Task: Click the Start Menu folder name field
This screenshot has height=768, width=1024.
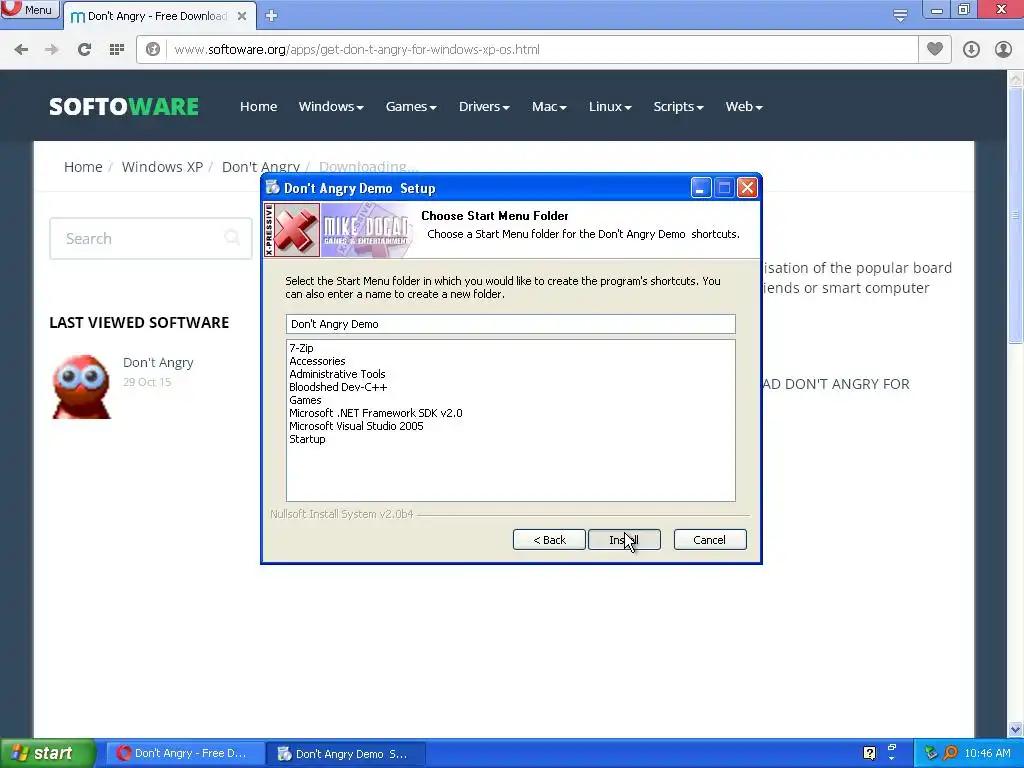Action: tap(511, 324)
